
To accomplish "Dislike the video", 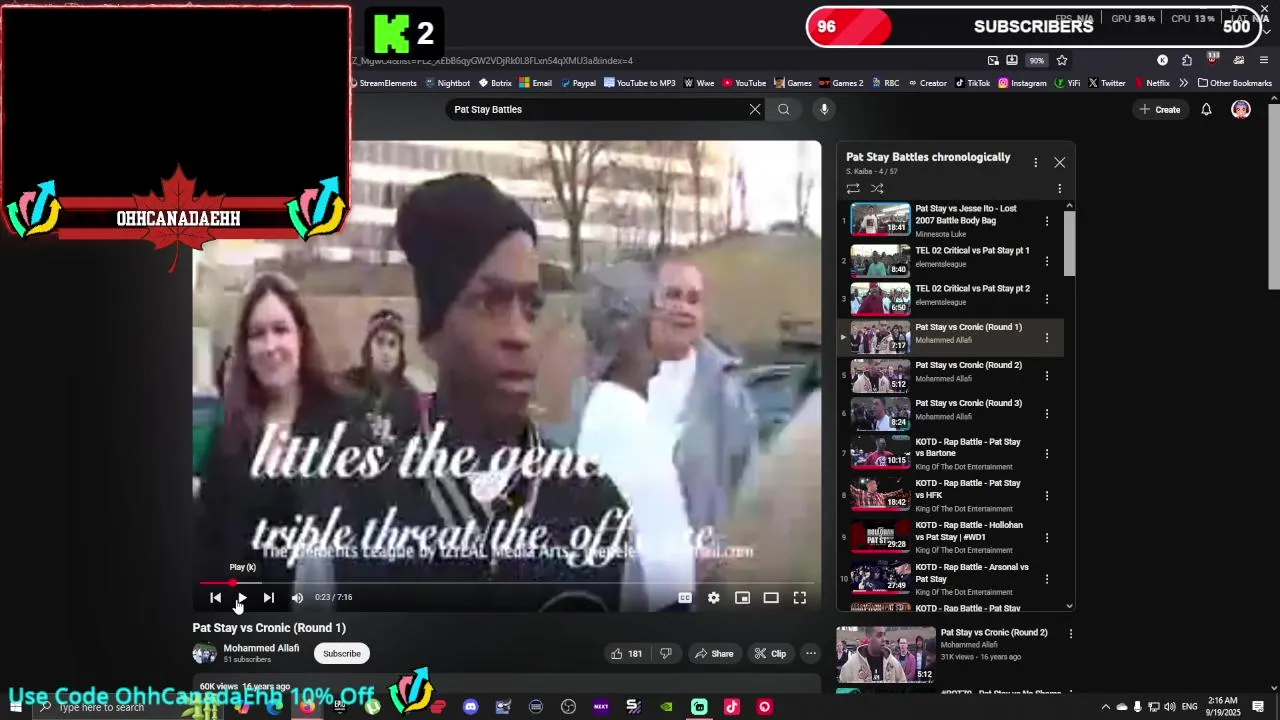I will tap(666, 654).
